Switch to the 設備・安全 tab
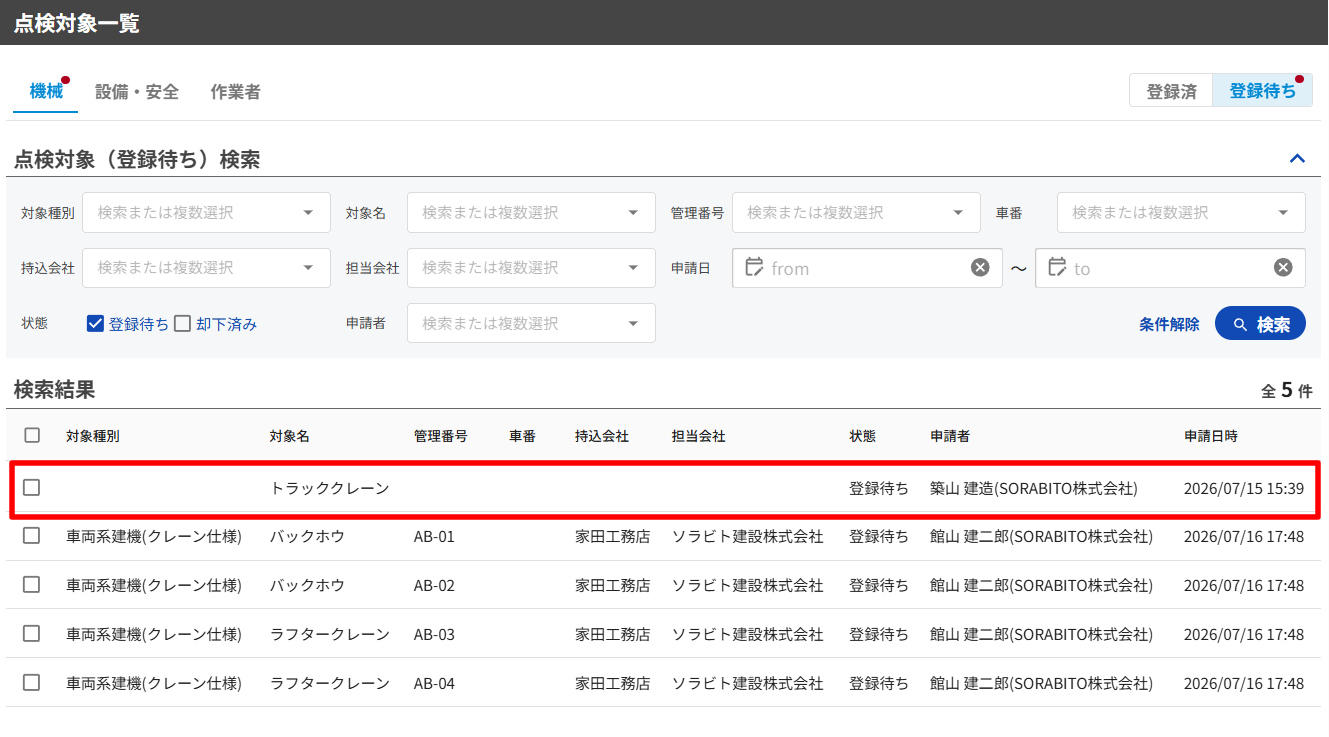The width and height of the screenshot is (1329, 737). tap(137, 92)
